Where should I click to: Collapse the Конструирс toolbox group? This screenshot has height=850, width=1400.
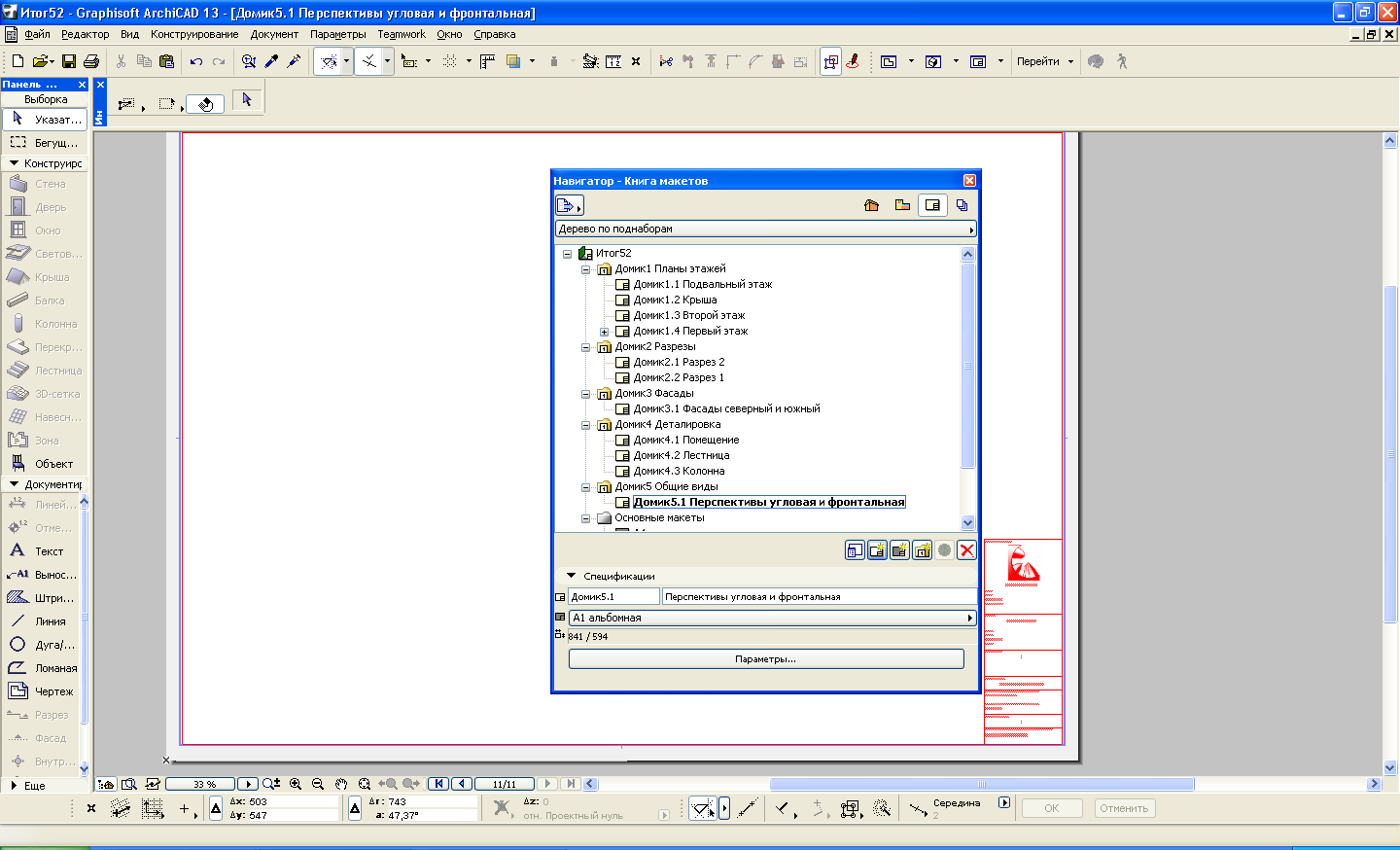tap(14, 163)
